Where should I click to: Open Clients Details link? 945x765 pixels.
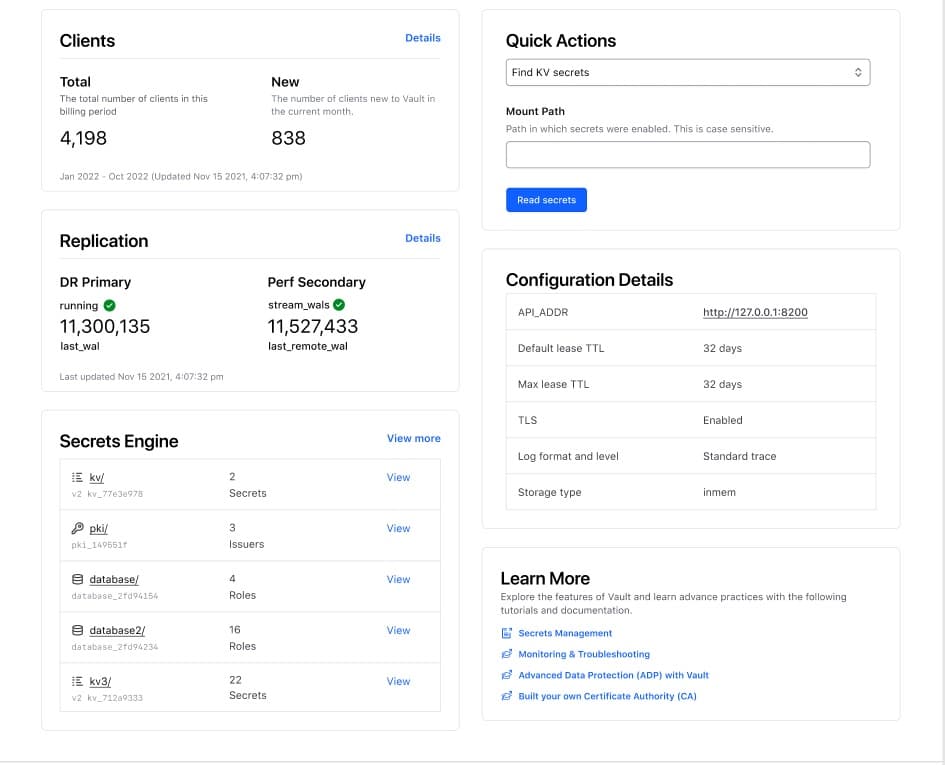[422, 38]
